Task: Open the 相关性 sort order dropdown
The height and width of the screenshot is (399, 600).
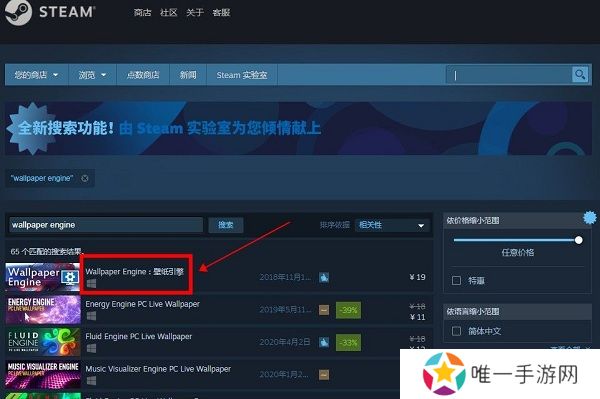Action: pos(392,225)
